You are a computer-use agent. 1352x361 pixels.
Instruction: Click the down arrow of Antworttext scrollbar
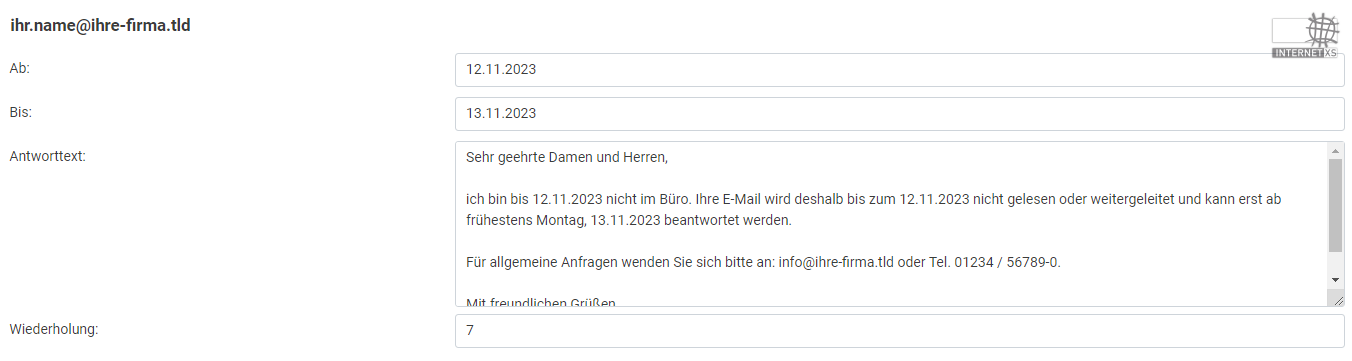1336,279
